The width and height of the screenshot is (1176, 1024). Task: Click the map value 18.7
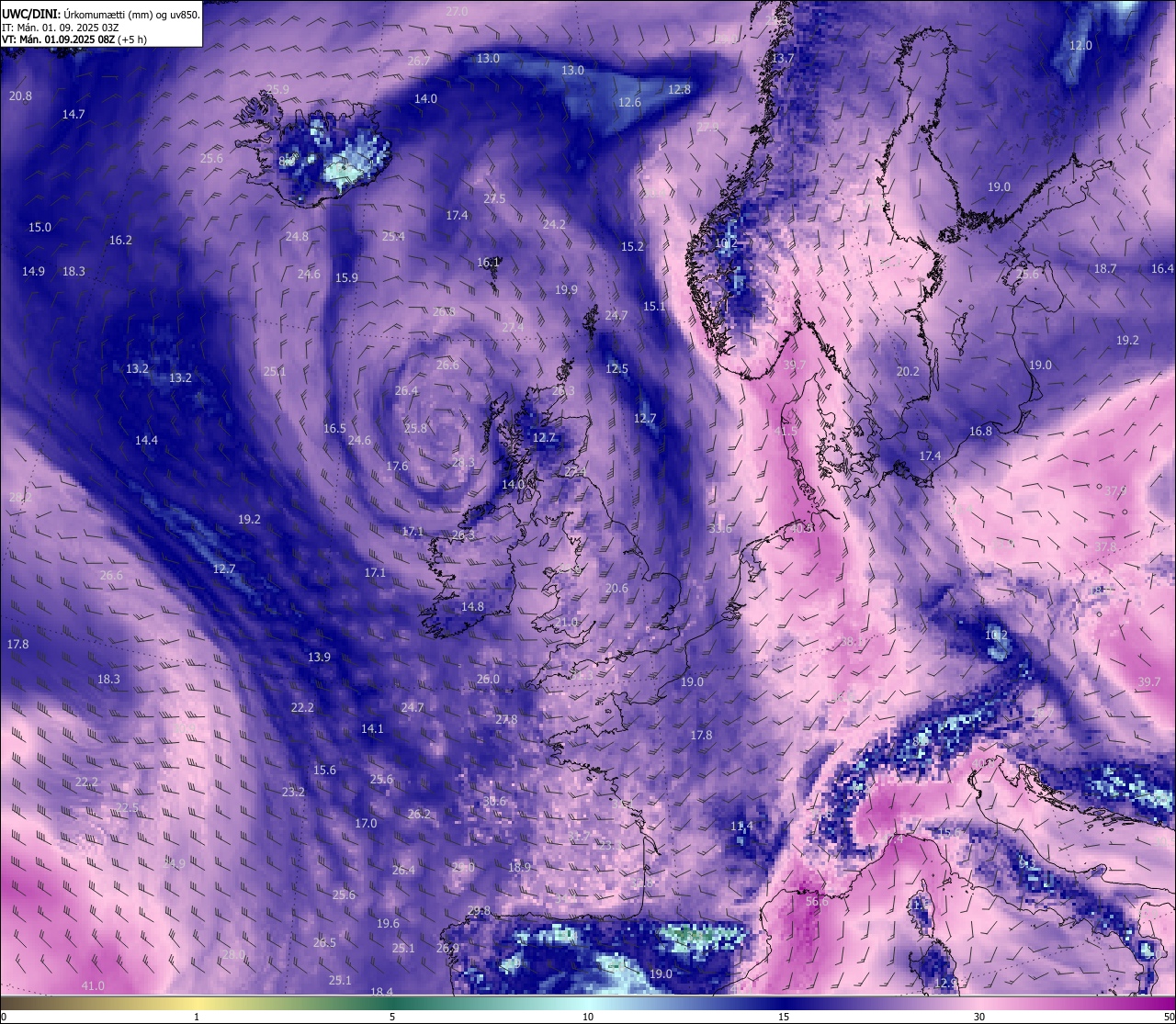pos(1105,268)
